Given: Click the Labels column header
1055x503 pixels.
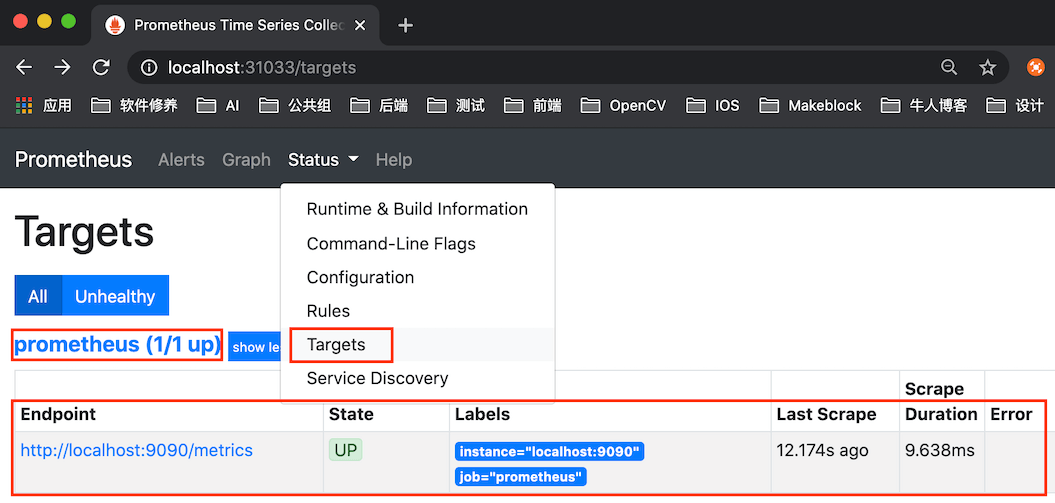Looking at the screenshot, I should [482, 414].
